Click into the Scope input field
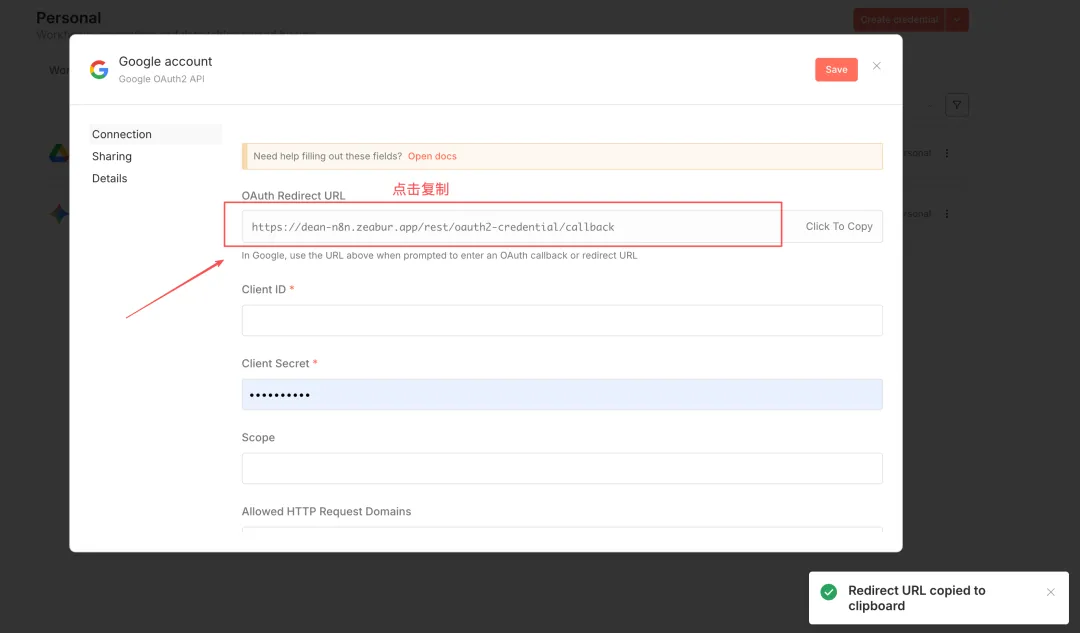Screen dimensions: 1080x633 pos(561,468)
